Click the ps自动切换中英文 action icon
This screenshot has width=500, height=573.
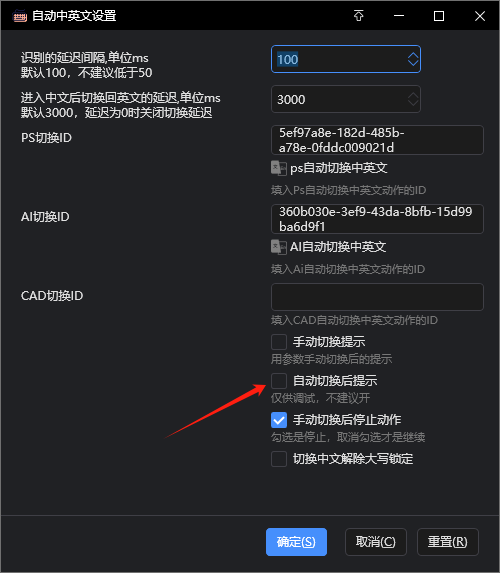279,168
